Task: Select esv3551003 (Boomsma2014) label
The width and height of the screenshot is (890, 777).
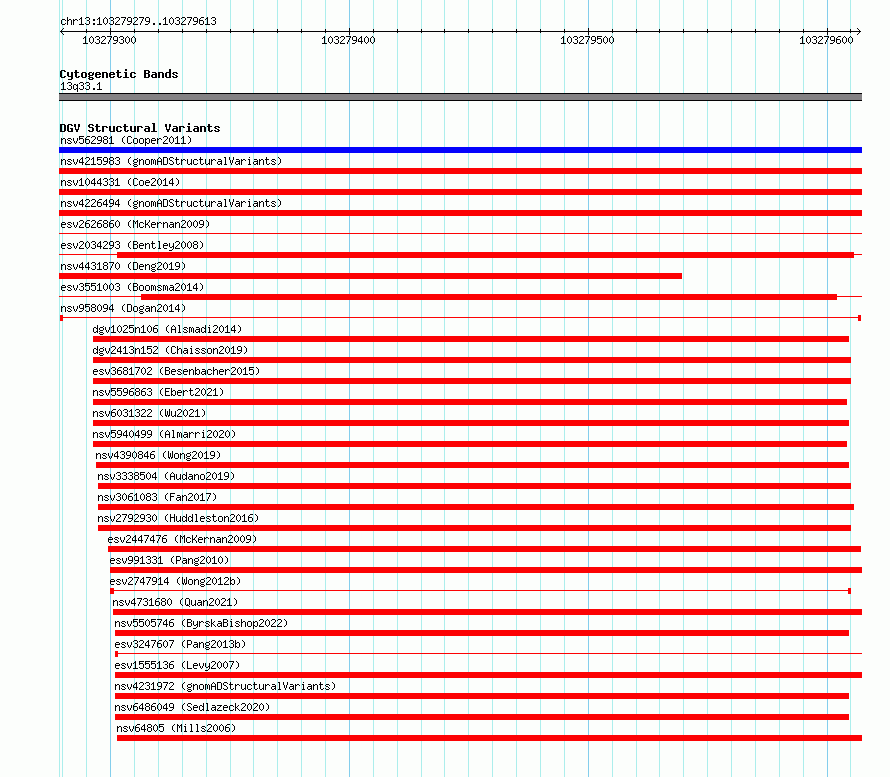Action: 132,287
